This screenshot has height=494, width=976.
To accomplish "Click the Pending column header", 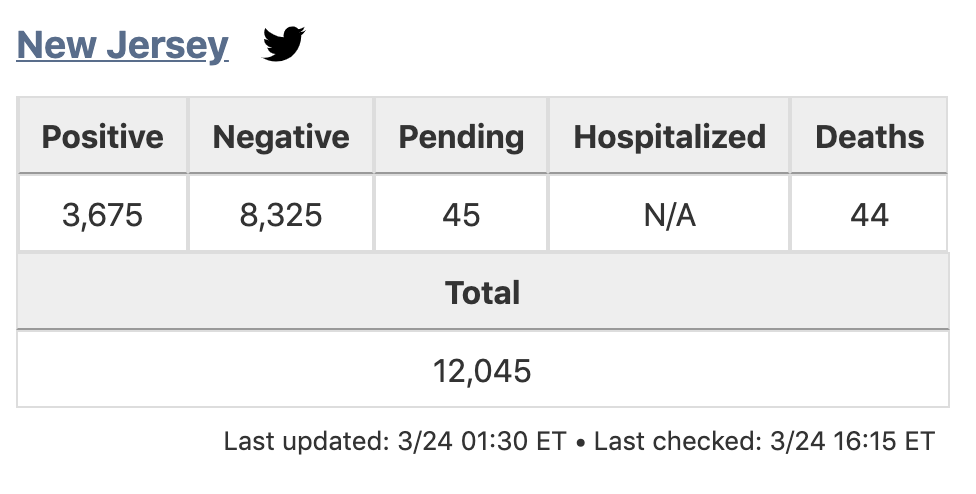I will [x=461, y=137].
